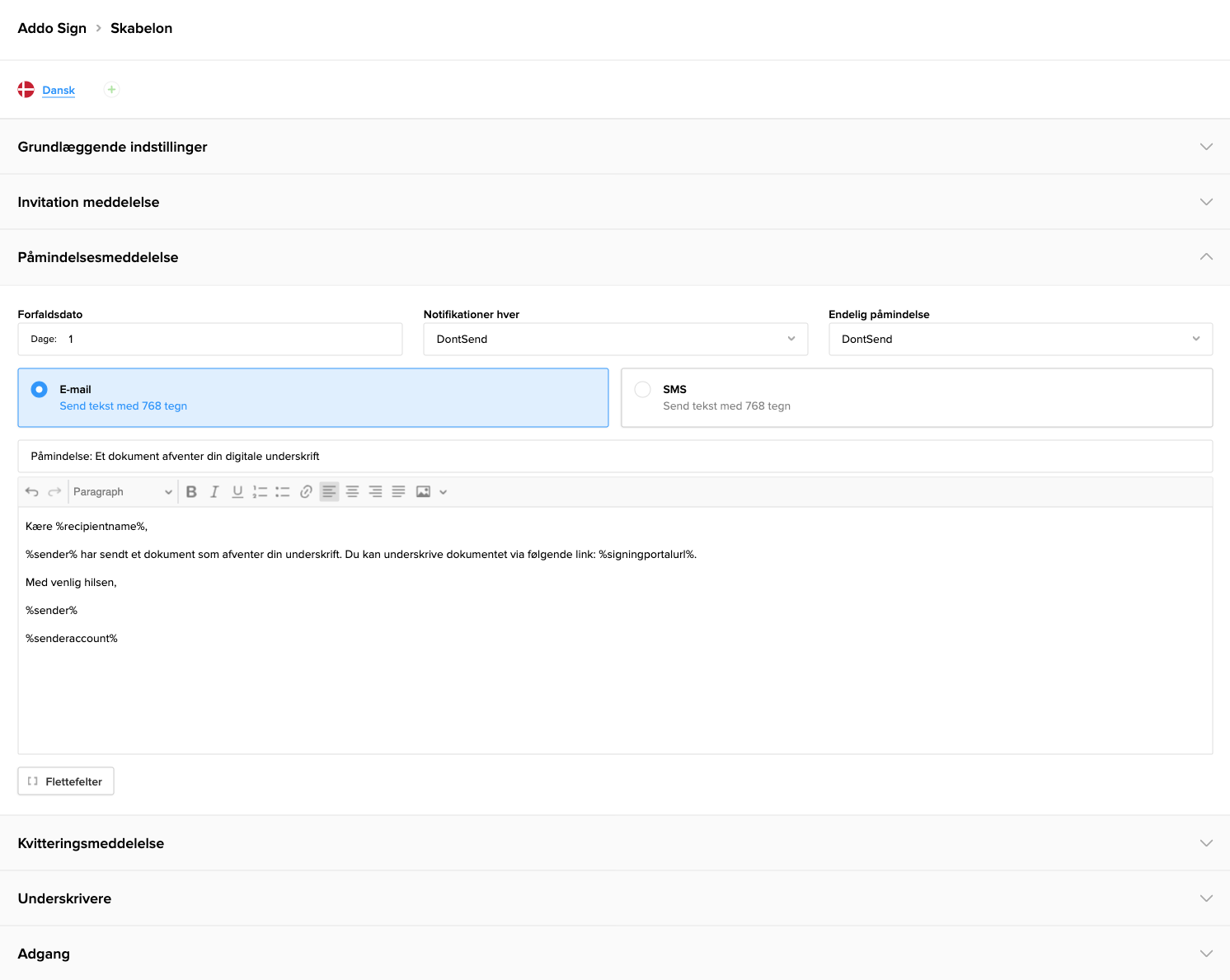The height and width of the screenshot is (980, 1230).
Task: Apply italic formatting to the message text
Action: coord(214,491)
